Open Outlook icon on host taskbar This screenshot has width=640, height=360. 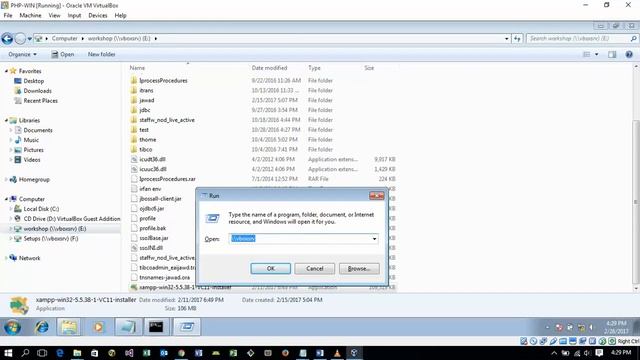[x=164, y=353]
